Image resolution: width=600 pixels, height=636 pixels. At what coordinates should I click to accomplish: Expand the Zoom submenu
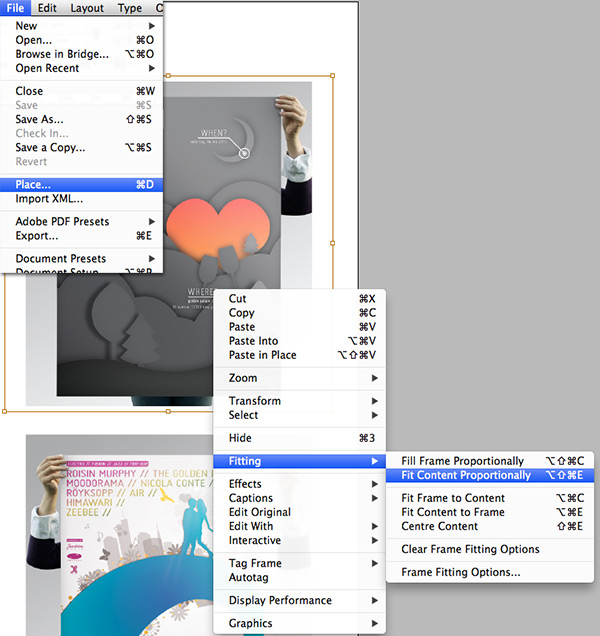click(299, 378)
